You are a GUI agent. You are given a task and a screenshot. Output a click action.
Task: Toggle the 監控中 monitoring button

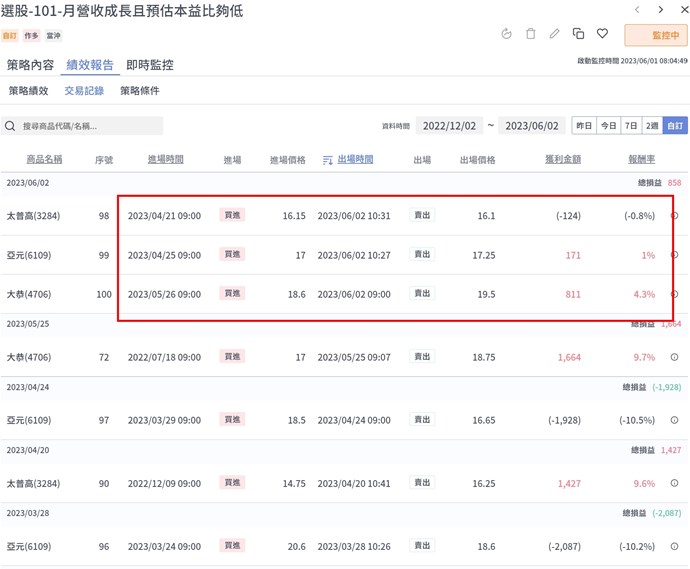[655, 35]
